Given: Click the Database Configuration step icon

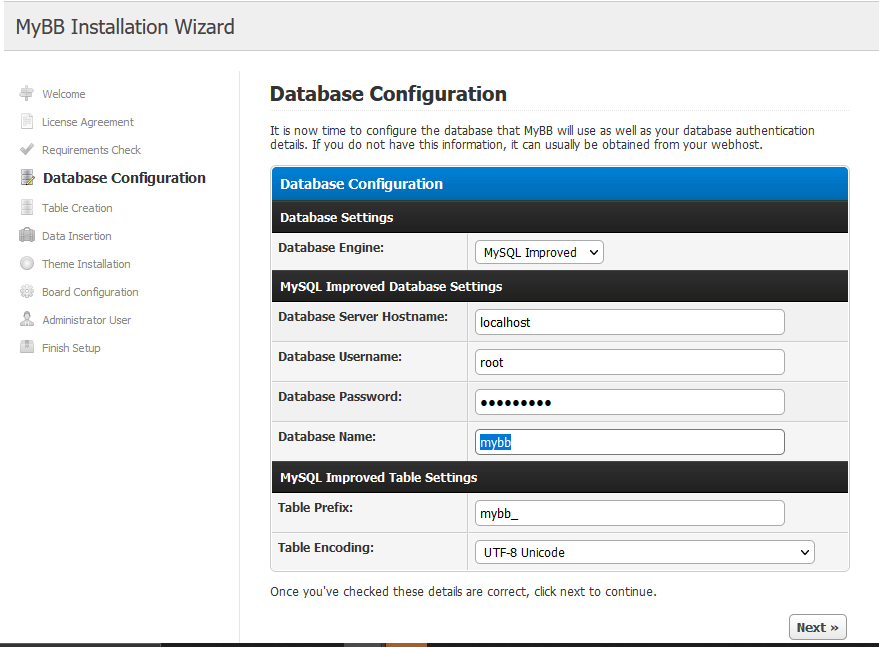Looking at the screenshot, I should point(27,178).
